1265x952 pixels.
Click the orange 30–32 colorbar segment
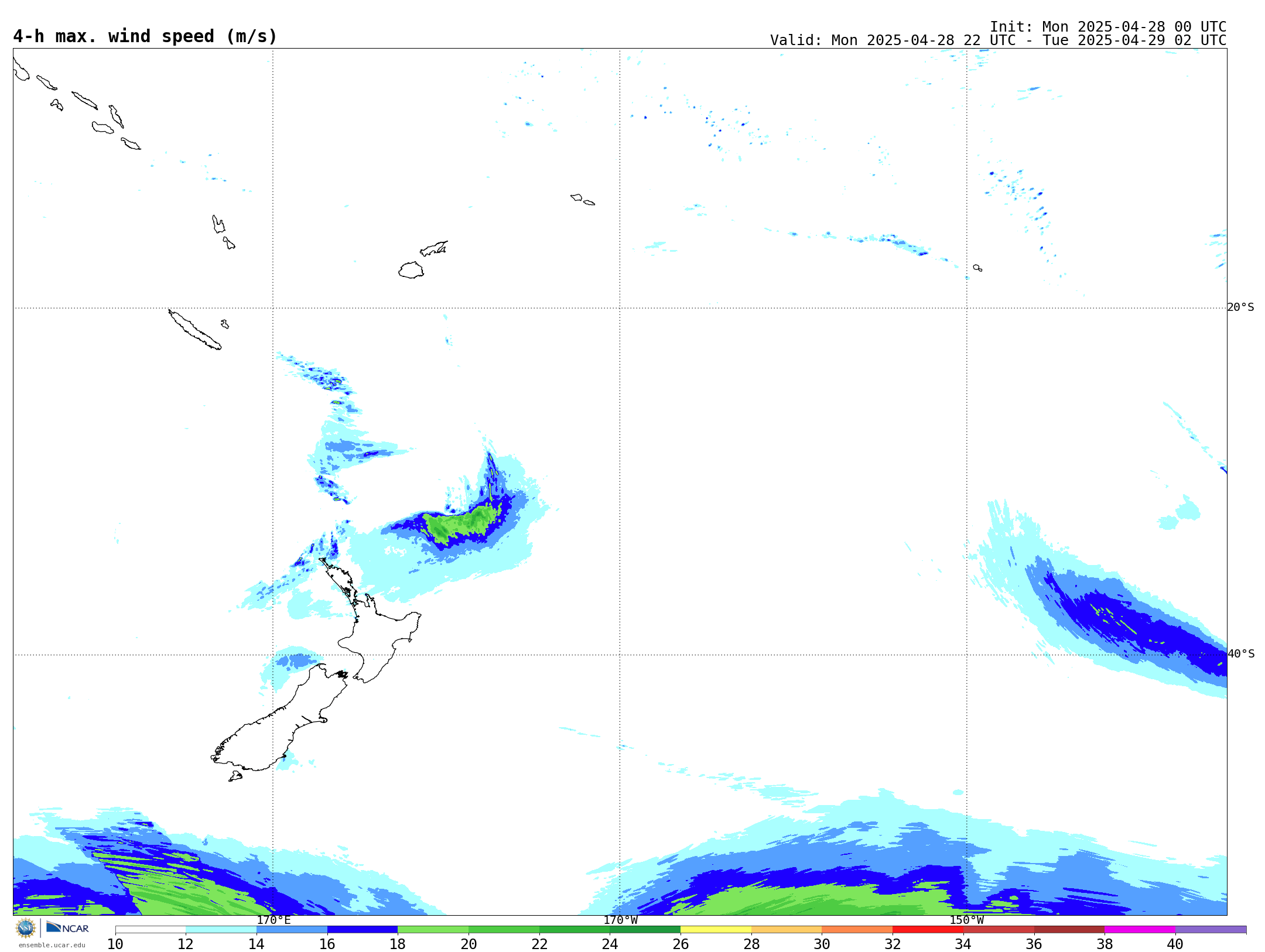(x=857, y=930)
